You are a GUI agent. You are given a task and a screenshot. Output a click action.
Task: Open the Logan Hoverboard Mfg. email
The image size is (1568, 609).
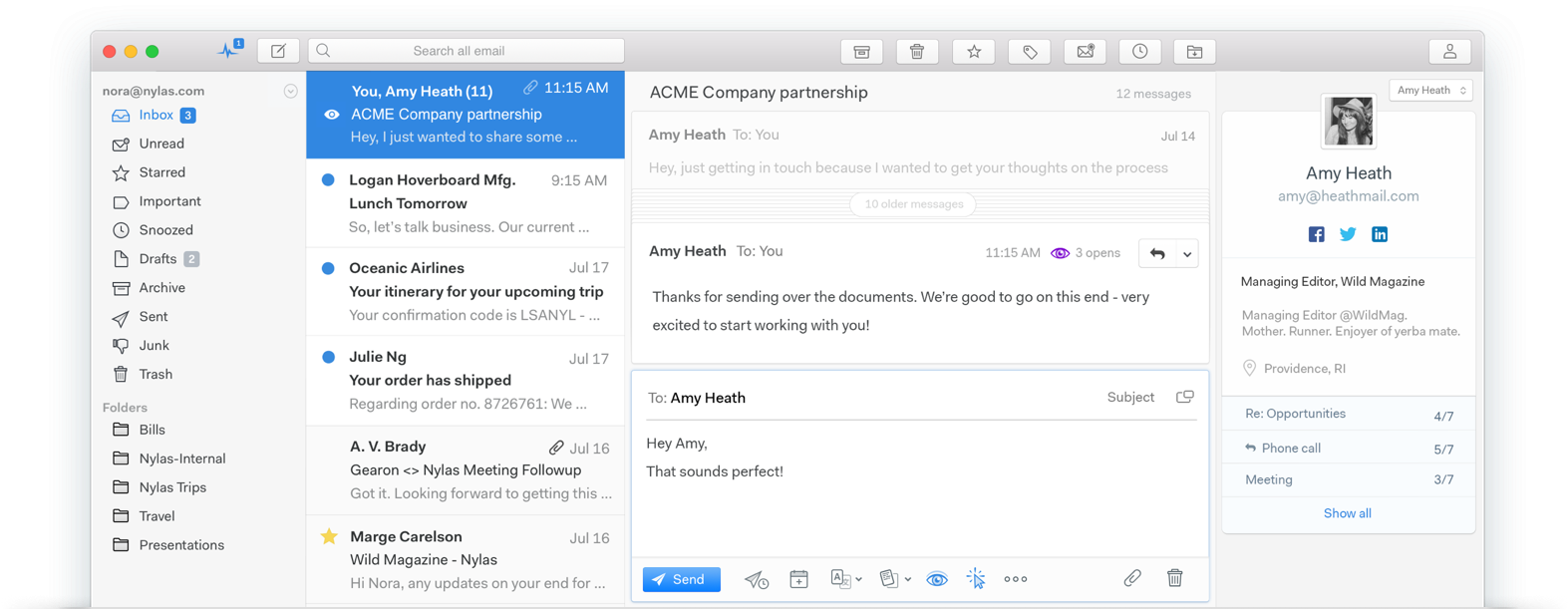click(466, 203)
